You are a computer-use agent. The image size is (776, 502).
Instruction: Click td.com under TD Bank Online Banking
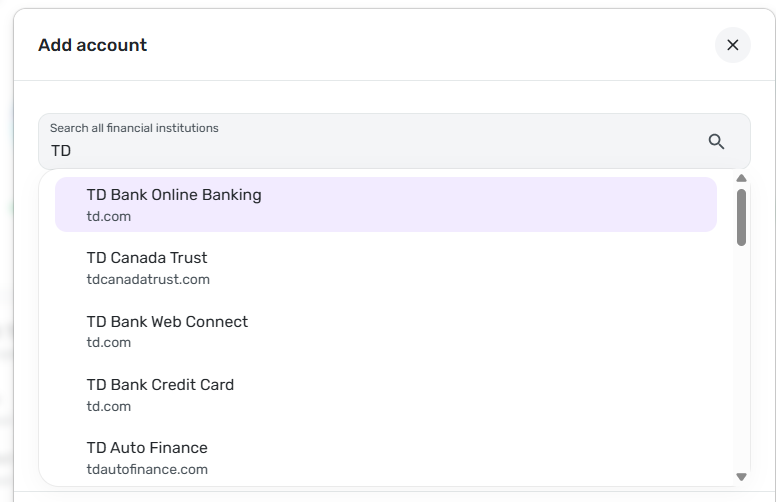(x=108, y=216)
